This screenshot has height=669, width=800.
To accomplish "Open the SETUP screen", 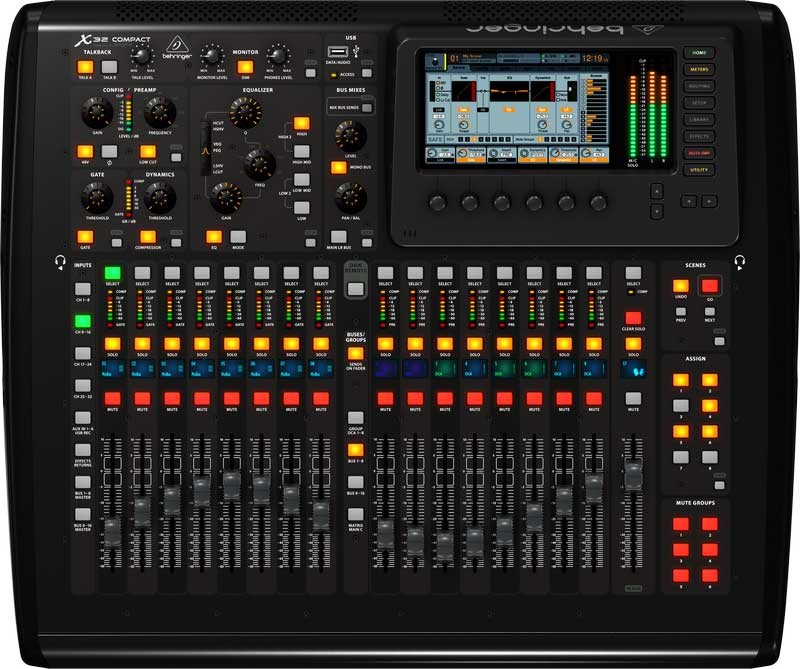I will [x=699, y=102].
